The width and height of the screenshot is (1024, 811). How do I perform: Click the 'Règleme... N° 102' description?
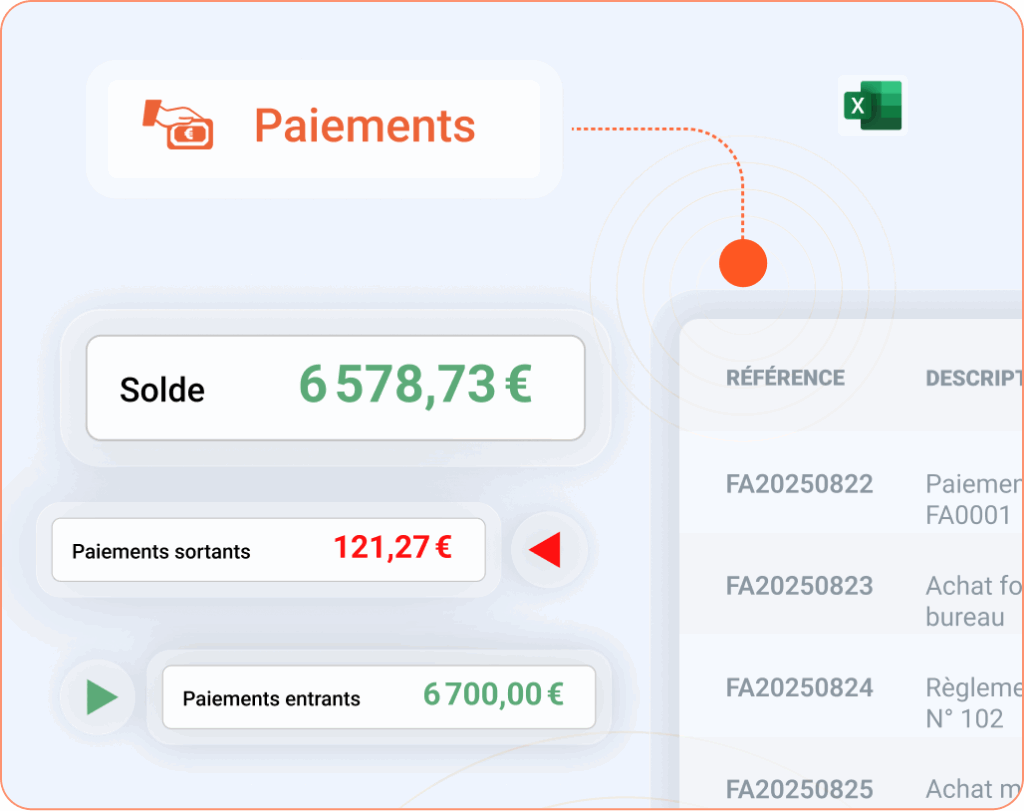tap(971, 703)
